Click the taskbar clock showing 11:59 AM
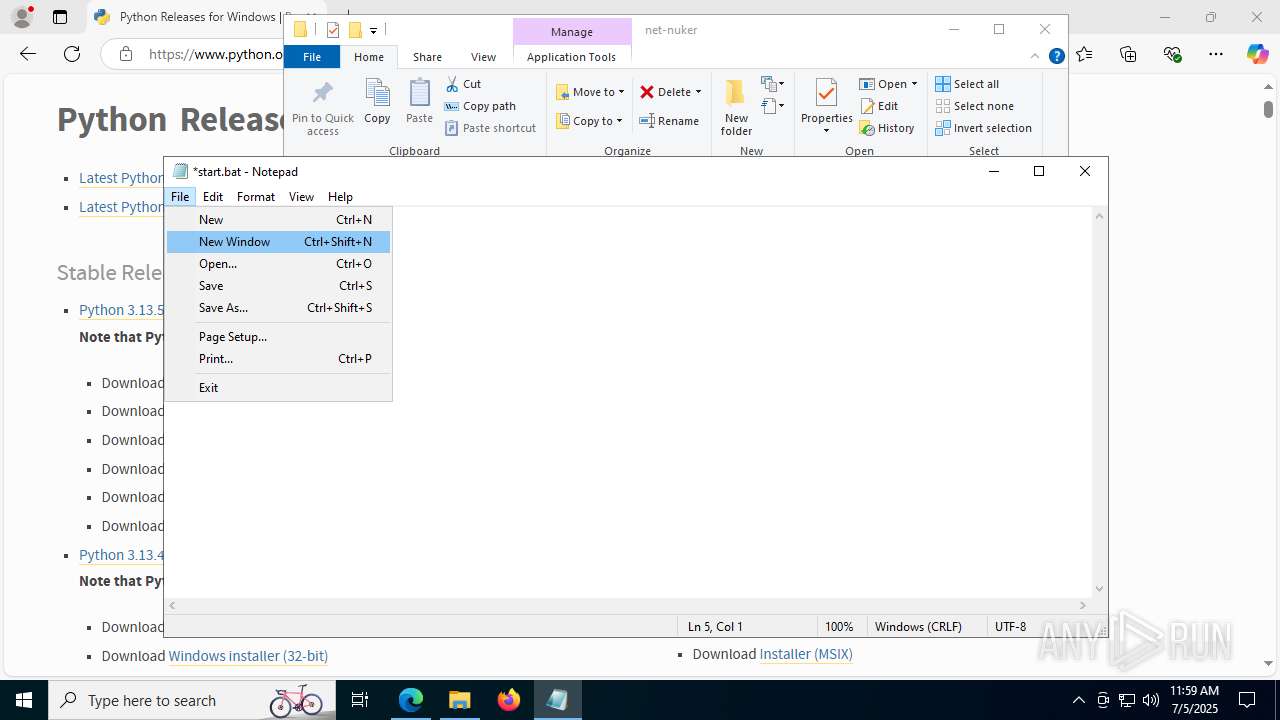This screenshot has height=720, width=1280. 1194,700
